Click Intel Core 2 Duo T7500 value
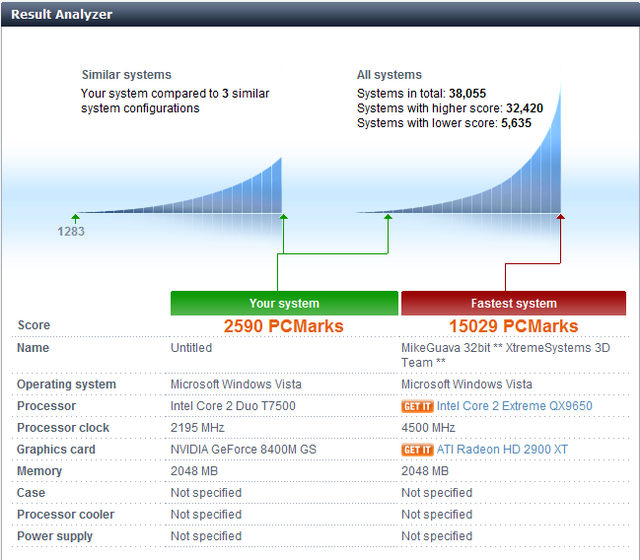640x560 pixels. (233, 406)
